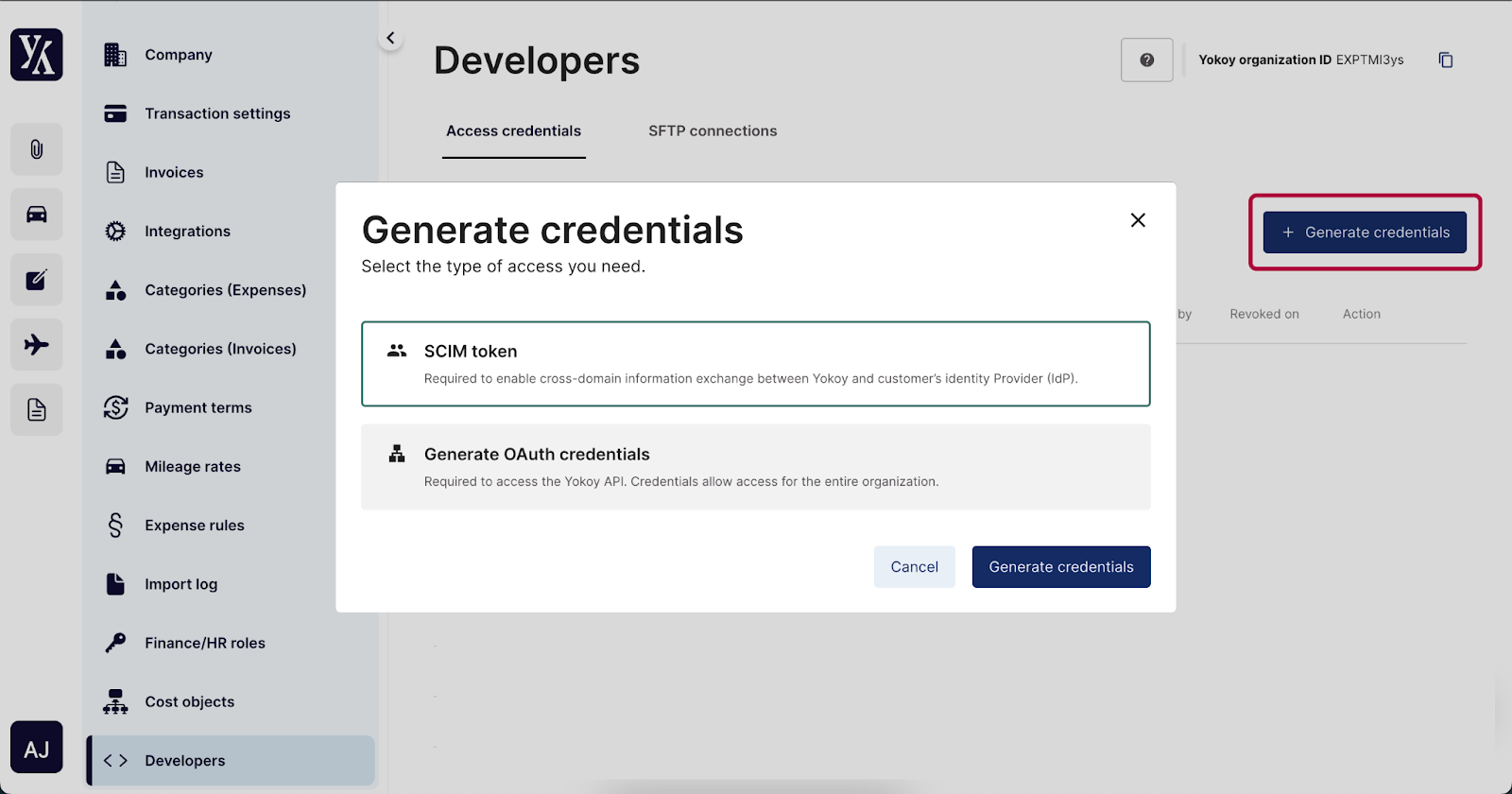1512x794 pixels.
Task: Copy the Yokoy organization ID
Action: (x=1446, y=60)
